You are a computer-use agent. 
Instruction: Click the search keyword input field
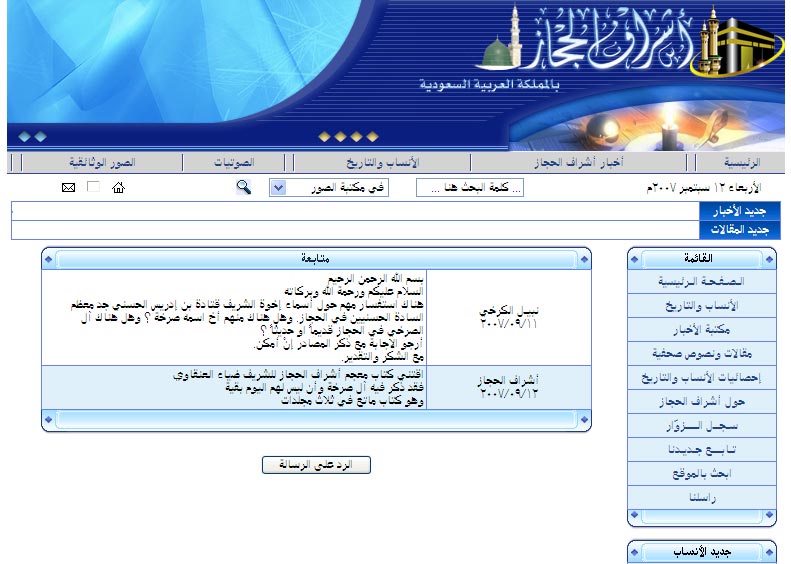click(x=470, y=188)
